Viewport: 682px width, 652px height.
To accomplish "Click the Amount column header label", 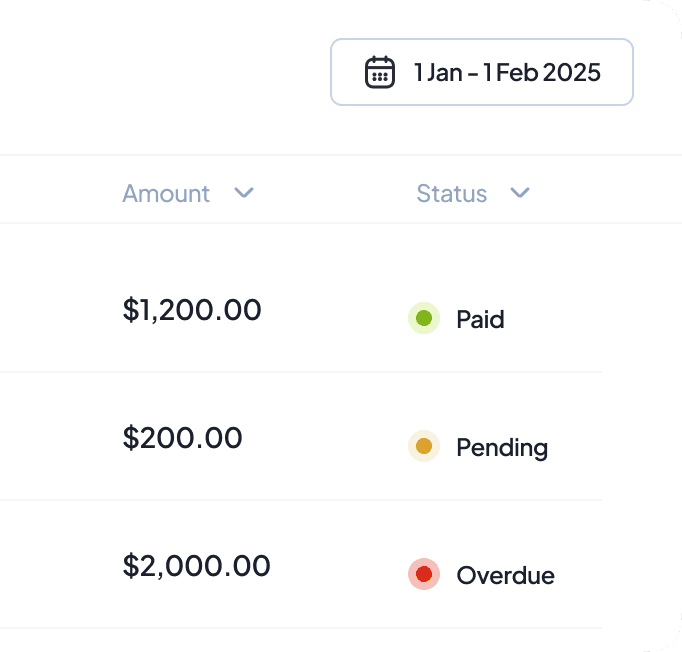I will 166,193.
